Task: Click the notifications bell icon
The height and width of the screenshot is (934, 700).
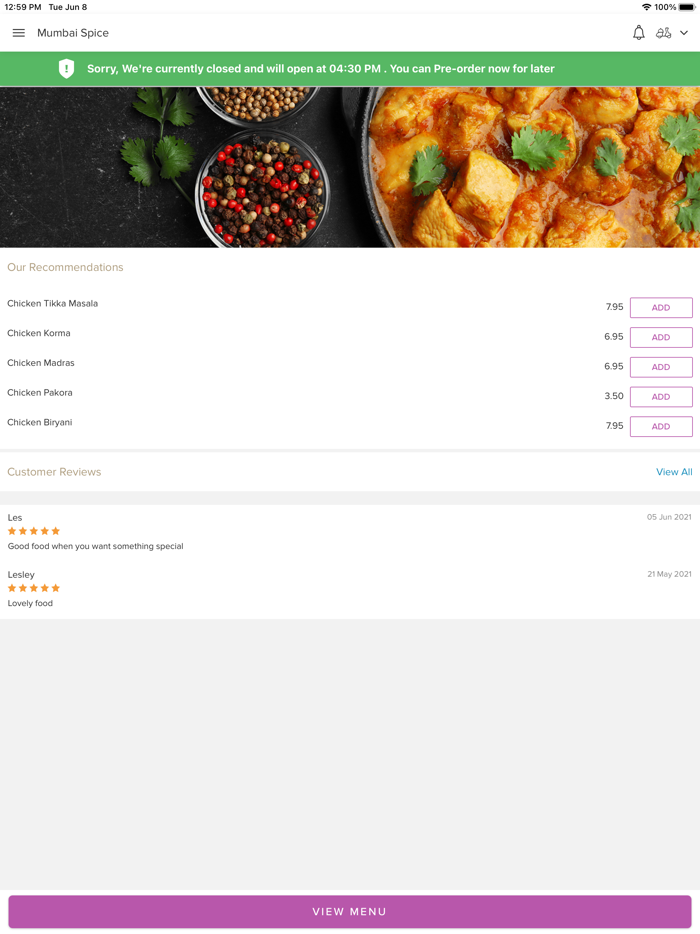Action: tap(638, 32)
